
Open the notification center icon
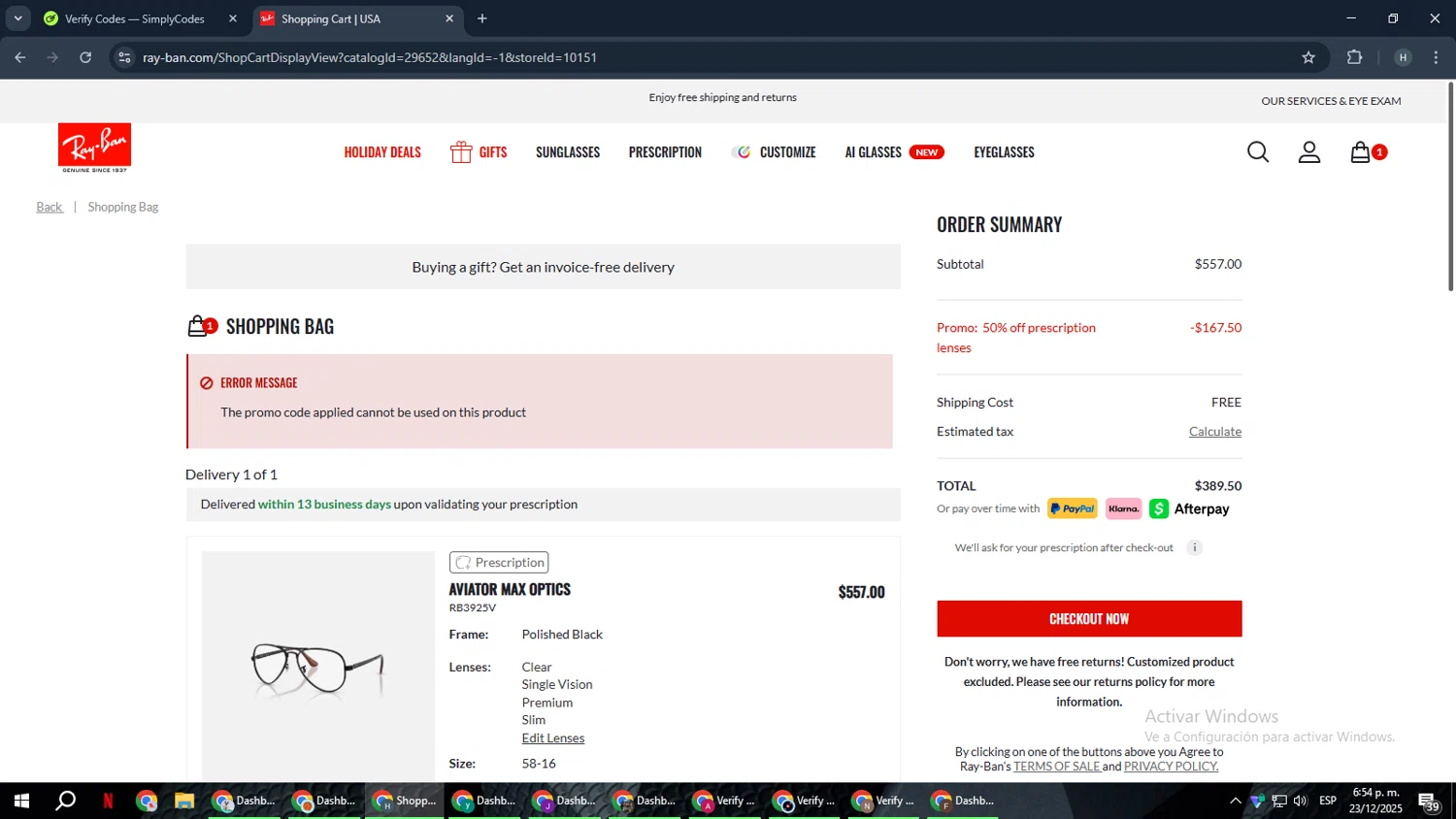[1429, 801]
